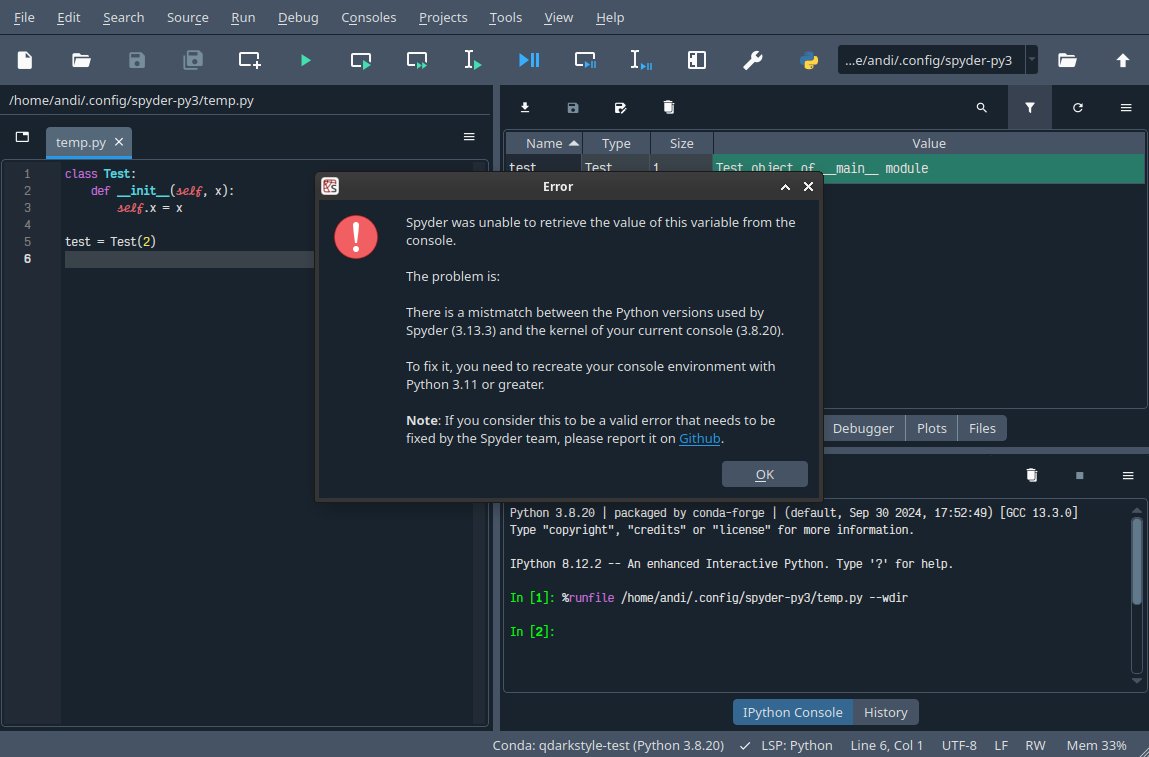Open the Projects menu
This screenshot has width=1149, height=757.
click(443, 18)
